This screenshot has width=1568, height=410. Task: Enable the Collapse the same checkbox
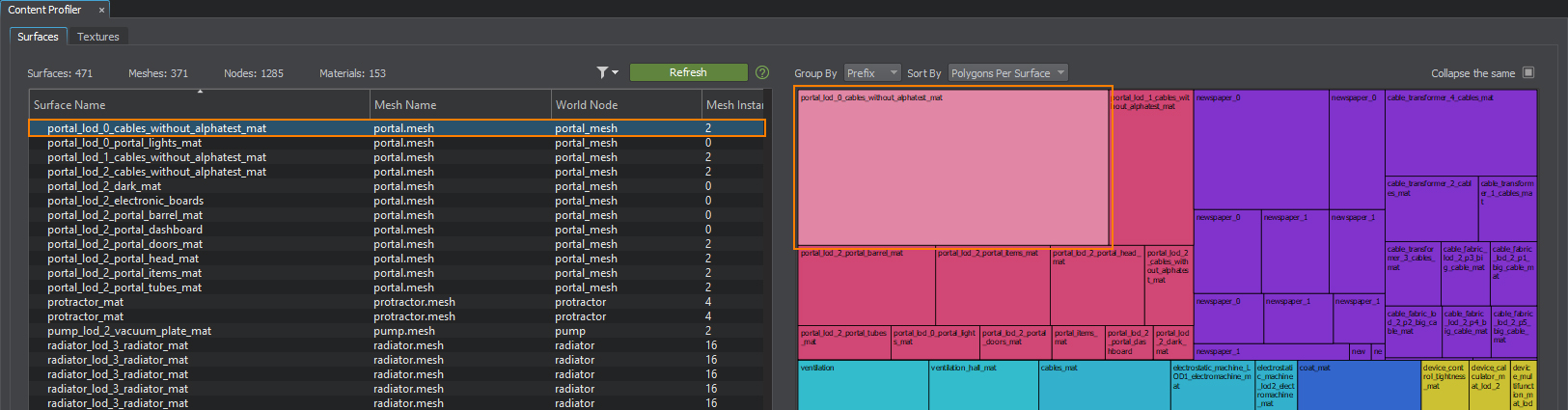(x=1527, y=72)
